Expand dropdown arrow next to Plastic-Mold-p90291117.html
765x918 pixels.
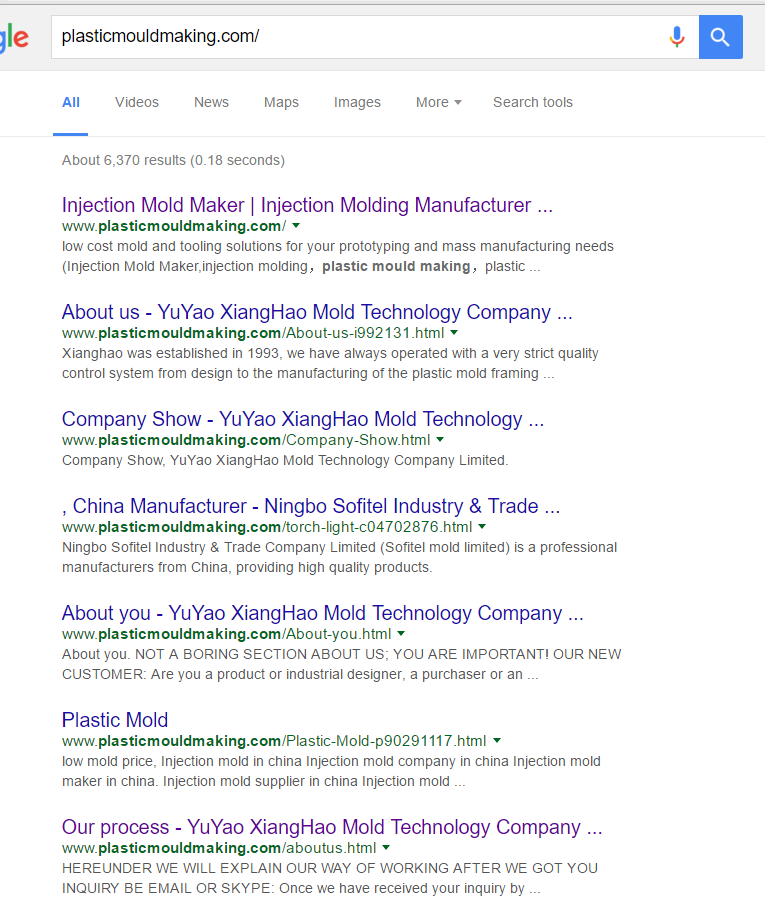click(x=497, y=741)
